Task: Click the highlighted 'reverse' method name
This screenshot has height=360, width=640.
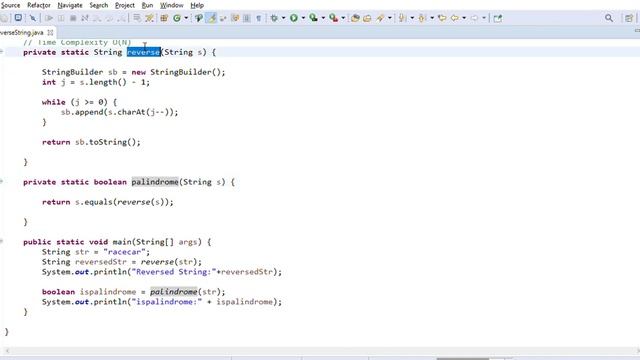Action: 143,52
